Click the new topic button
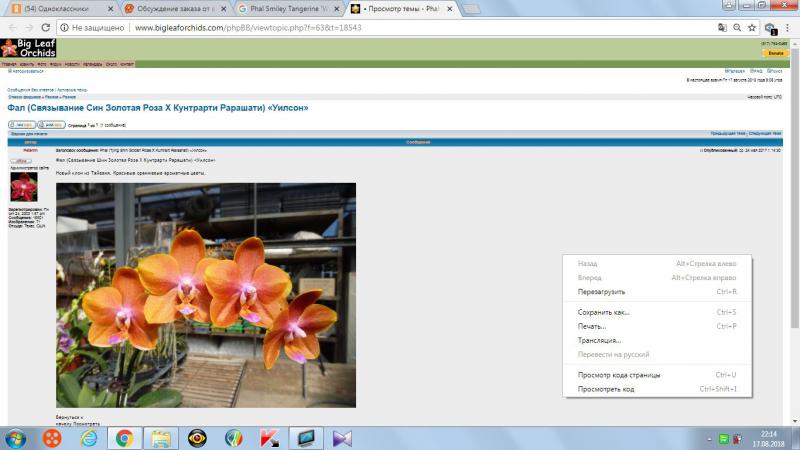The width and height of the screenshot is (800, 450). pyautogui.click(x=20, y=125)
